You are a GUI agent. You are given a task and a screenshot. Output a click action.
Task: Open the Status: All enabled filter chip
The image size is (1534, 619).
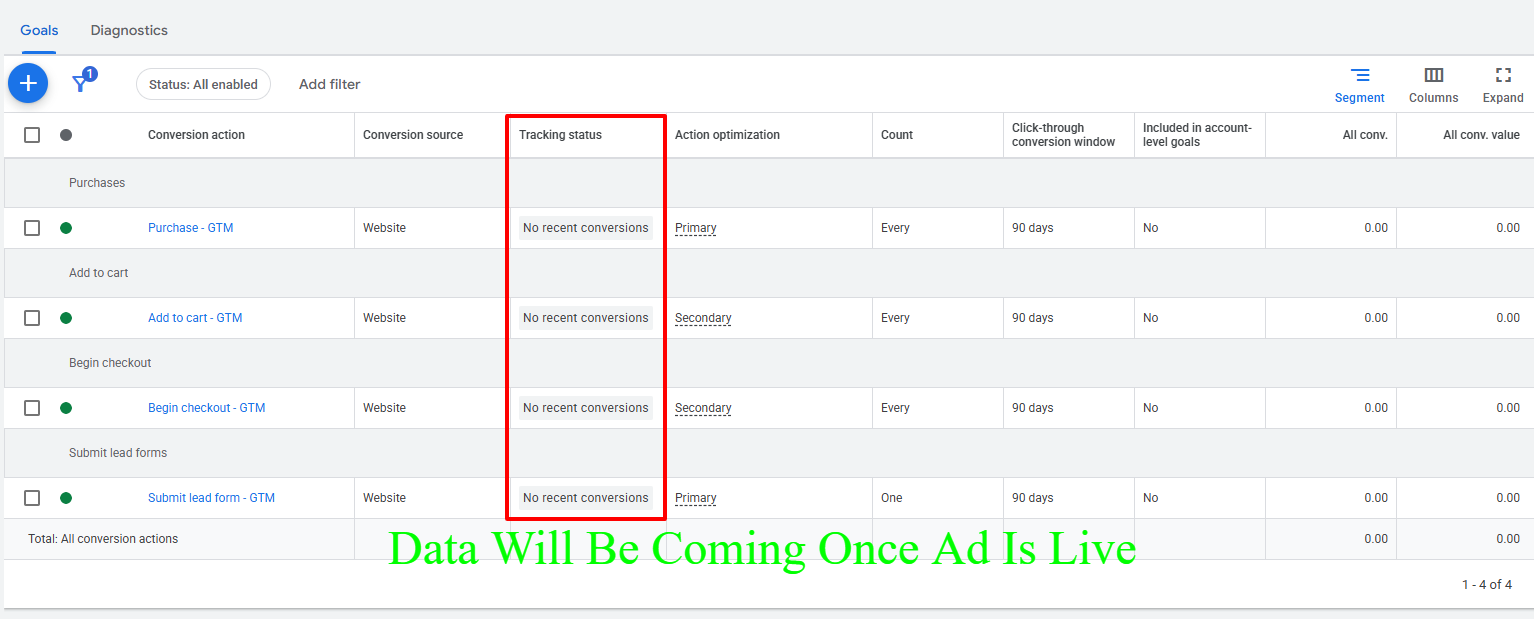tap(203, 84)
